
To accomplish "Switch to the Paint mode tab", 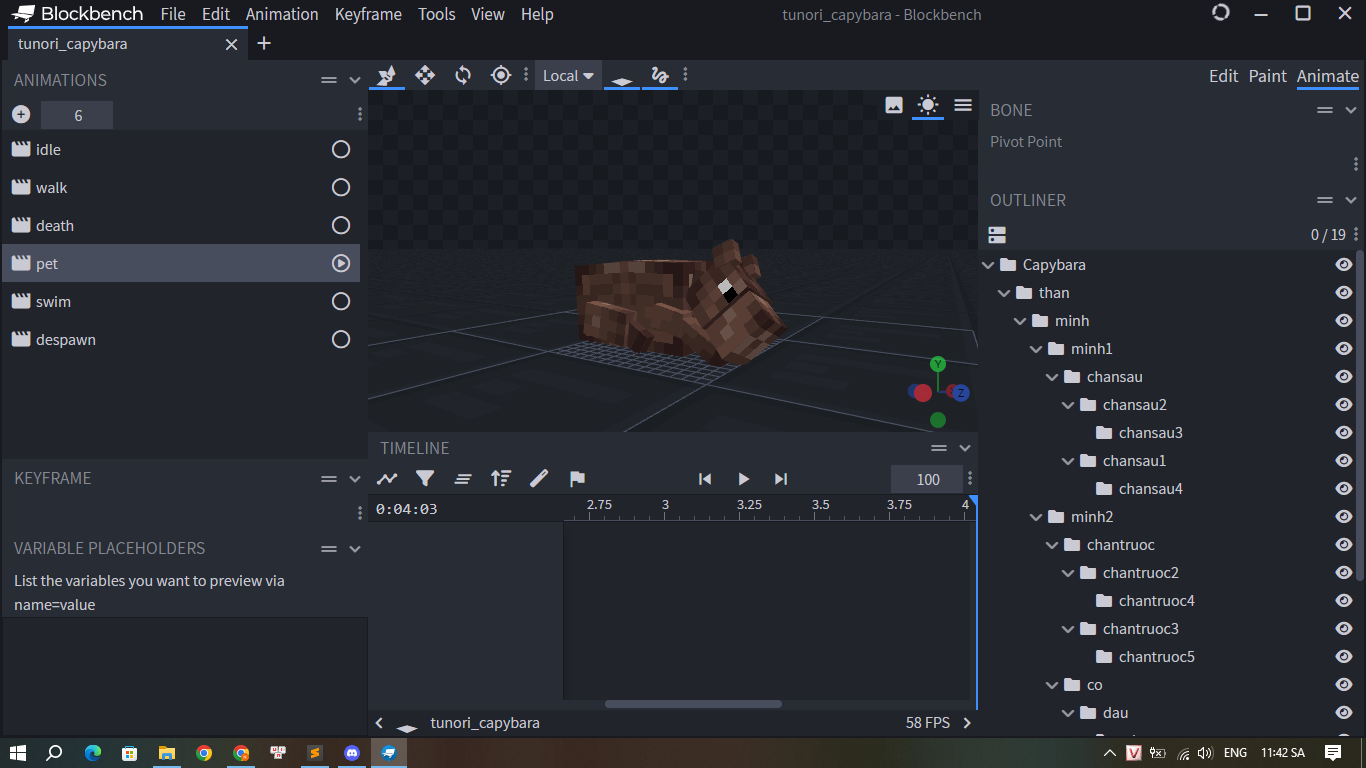I will click(x=1267, y=76).
